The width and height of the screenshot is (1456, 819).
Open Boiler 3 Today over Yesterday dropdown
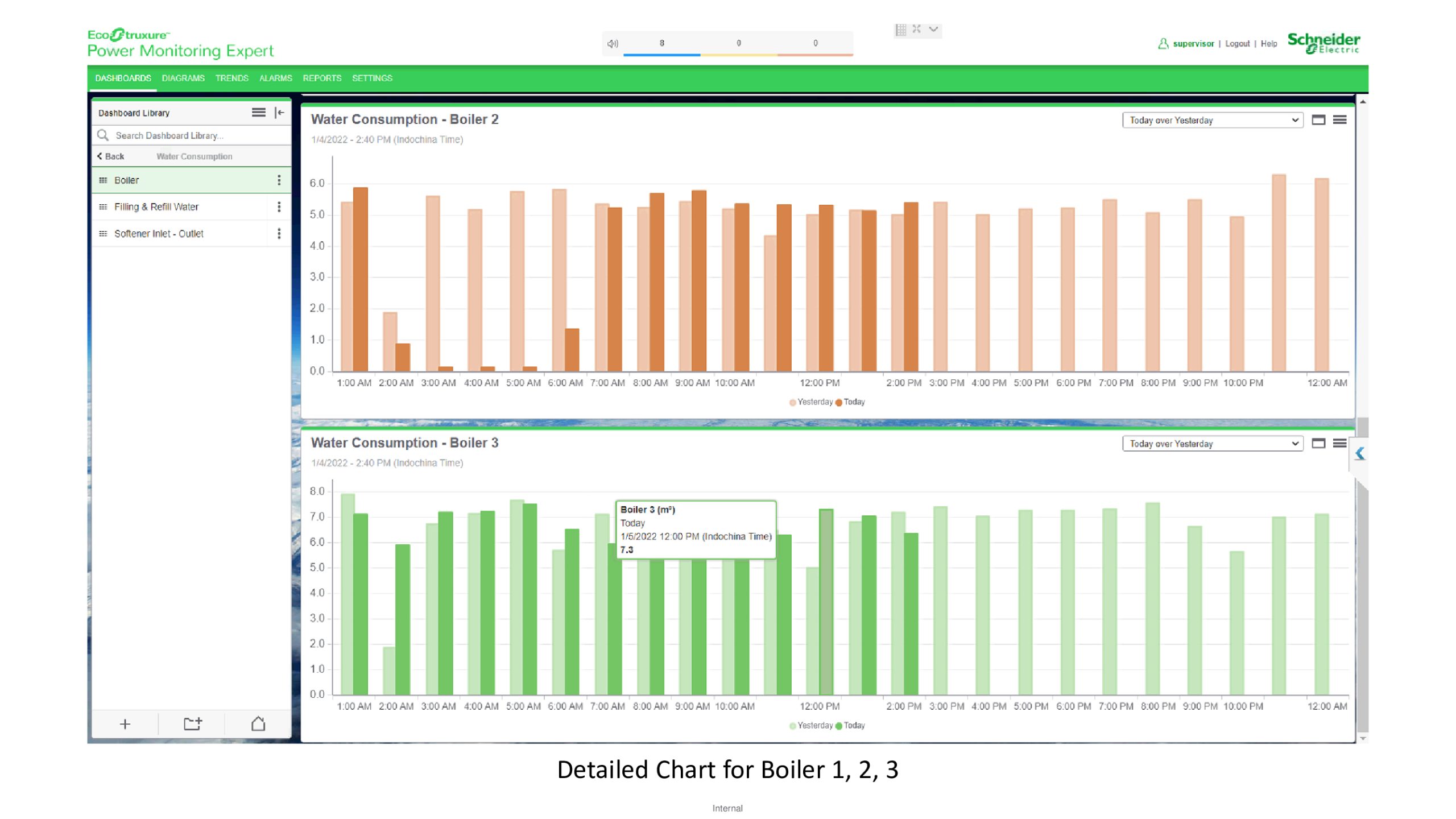(1212, 444)
